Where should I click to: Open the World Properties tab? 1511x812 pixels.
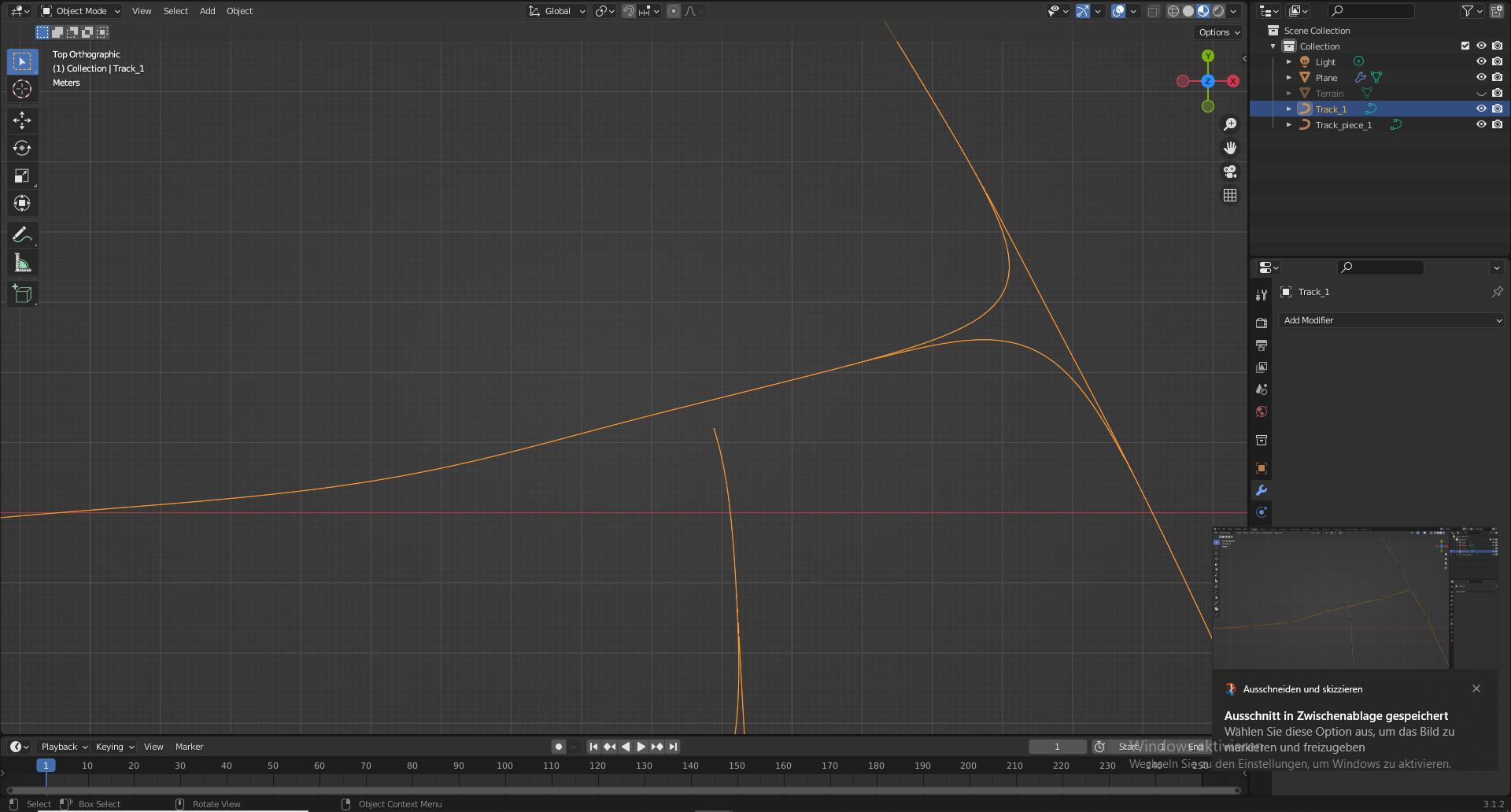[1262, 412]
